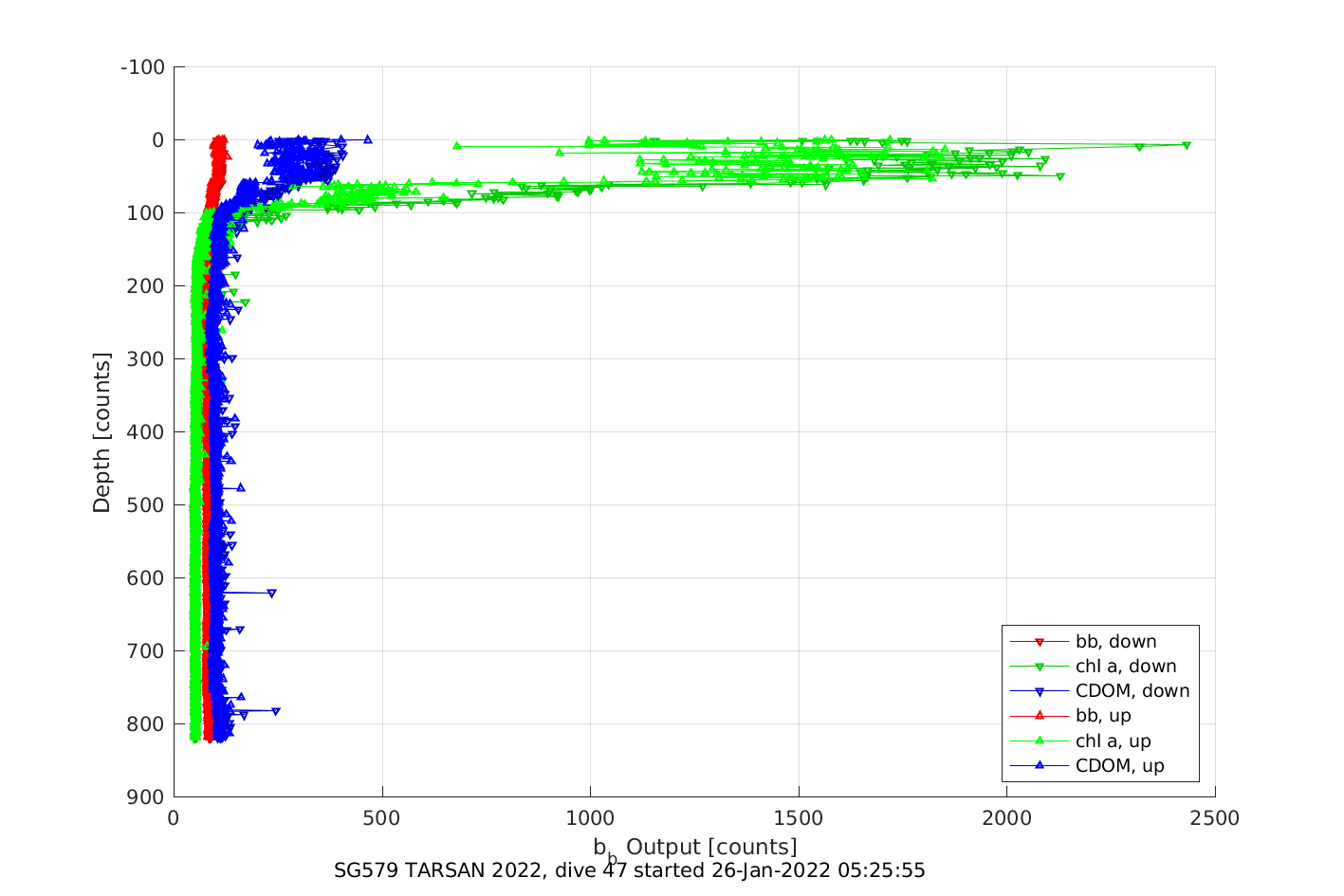Click the green down-triangle marker in legend

tap(1040, 667)
